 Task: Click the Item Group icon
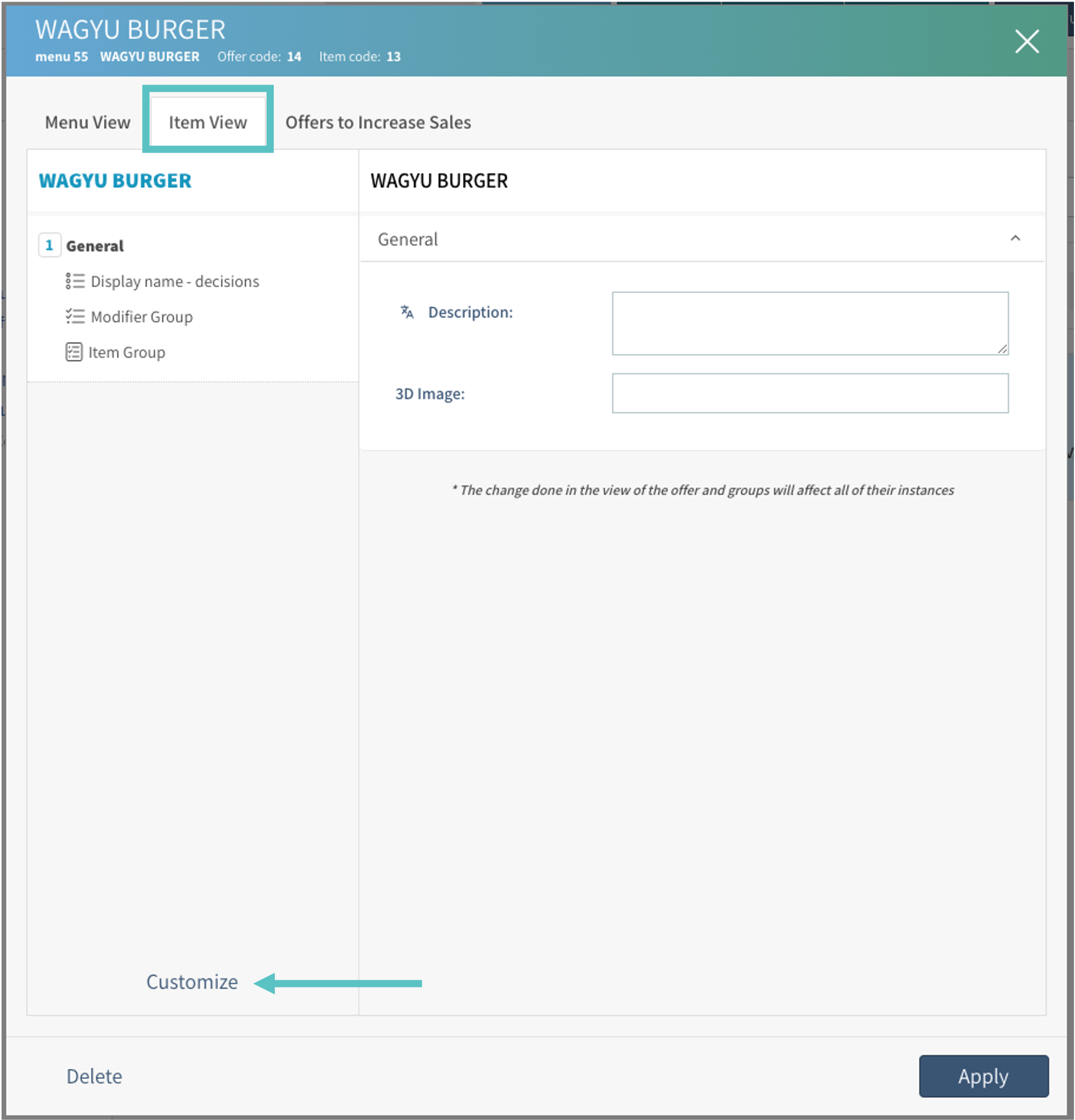click(74, 352)
